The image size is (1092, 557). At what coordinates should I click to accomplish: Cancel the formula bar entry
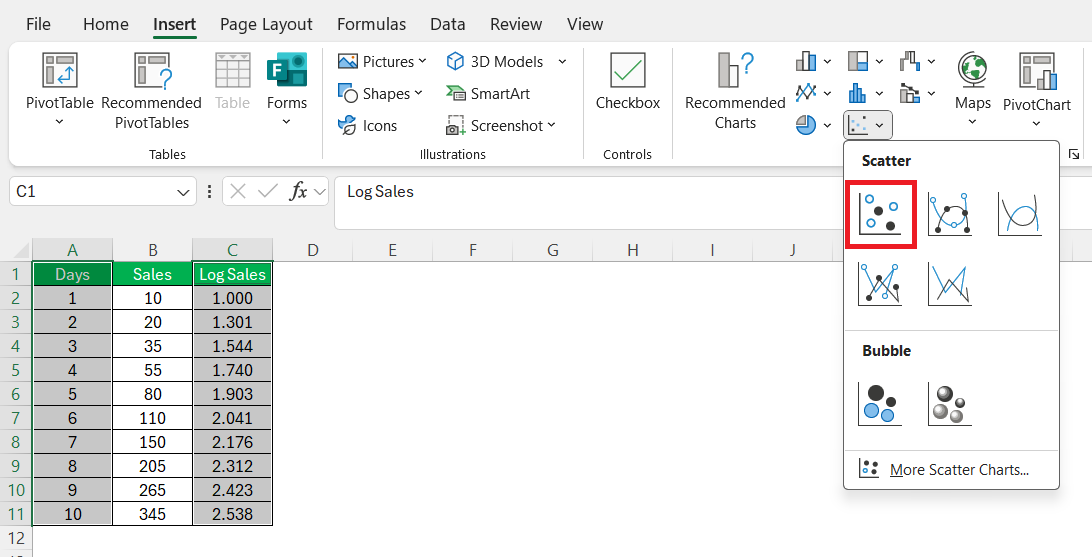click(x=237, y=191)
